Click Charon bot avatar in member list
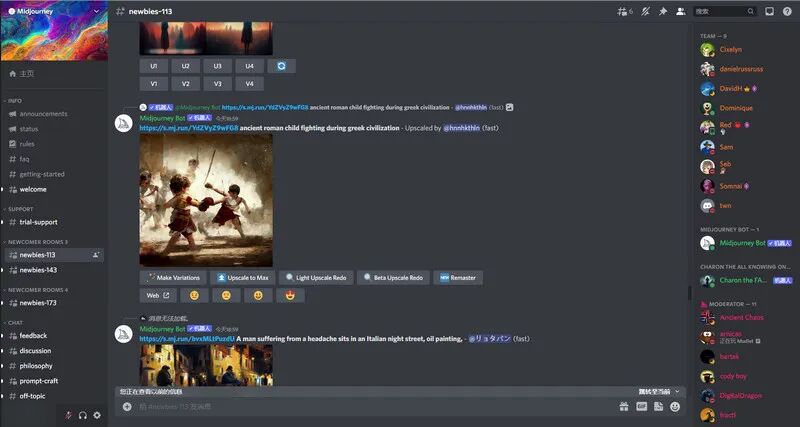Image resolution: width=800 pixels, height=427 pixels. [707, 281]
